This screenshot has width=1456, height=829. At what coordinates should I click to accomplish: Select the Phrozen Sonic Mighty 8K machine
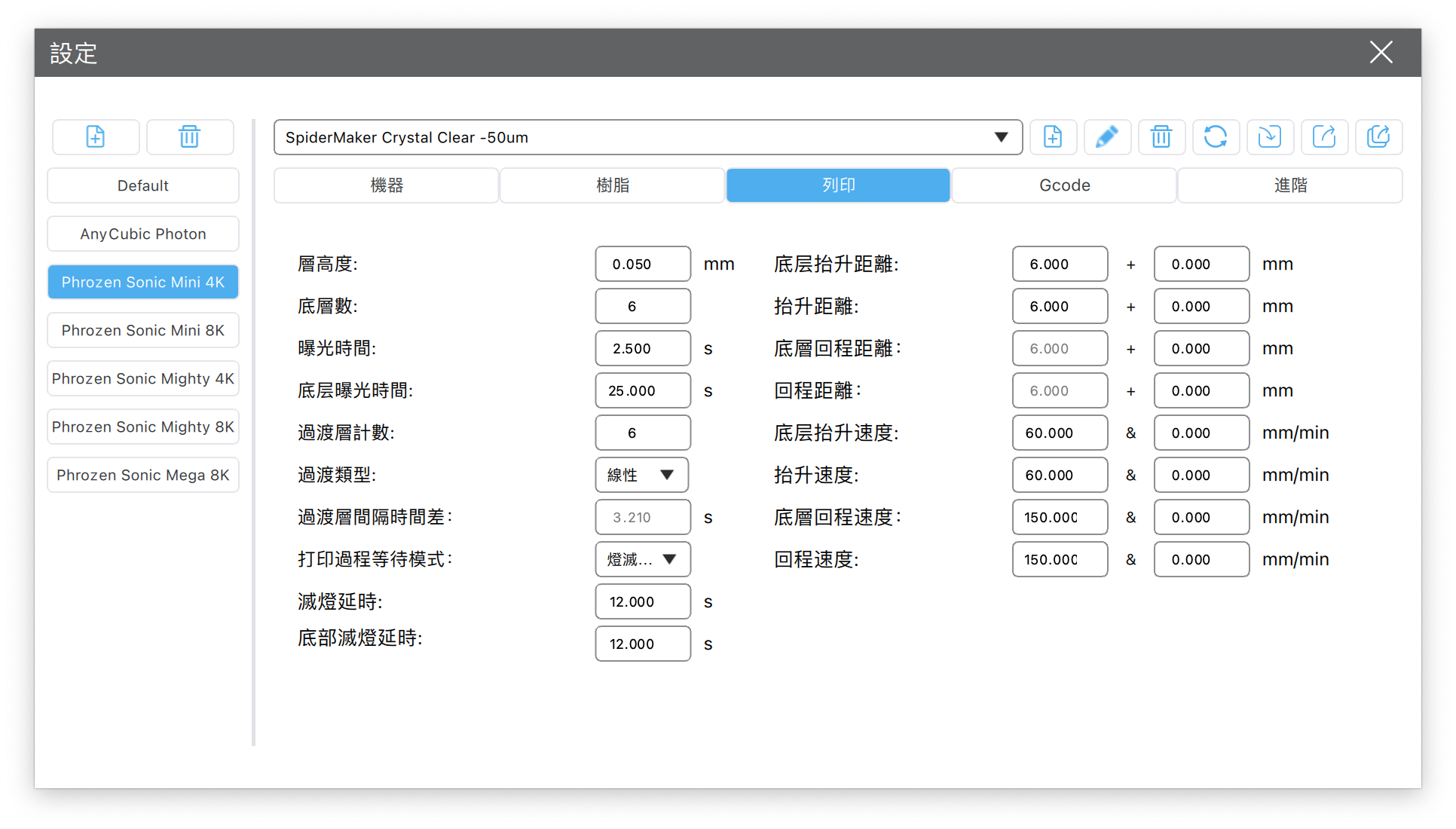pos(143,427)
